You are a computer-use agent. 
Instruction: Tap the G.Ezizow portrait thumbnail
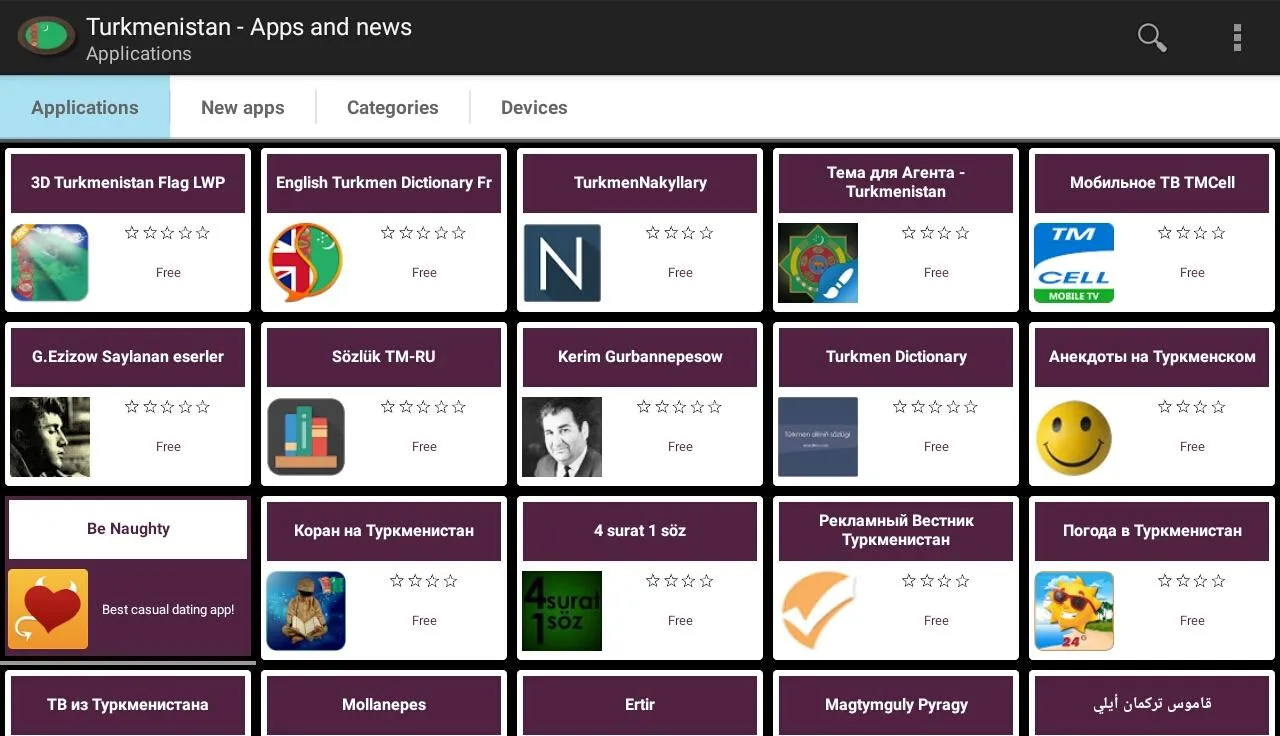[50, 437]
